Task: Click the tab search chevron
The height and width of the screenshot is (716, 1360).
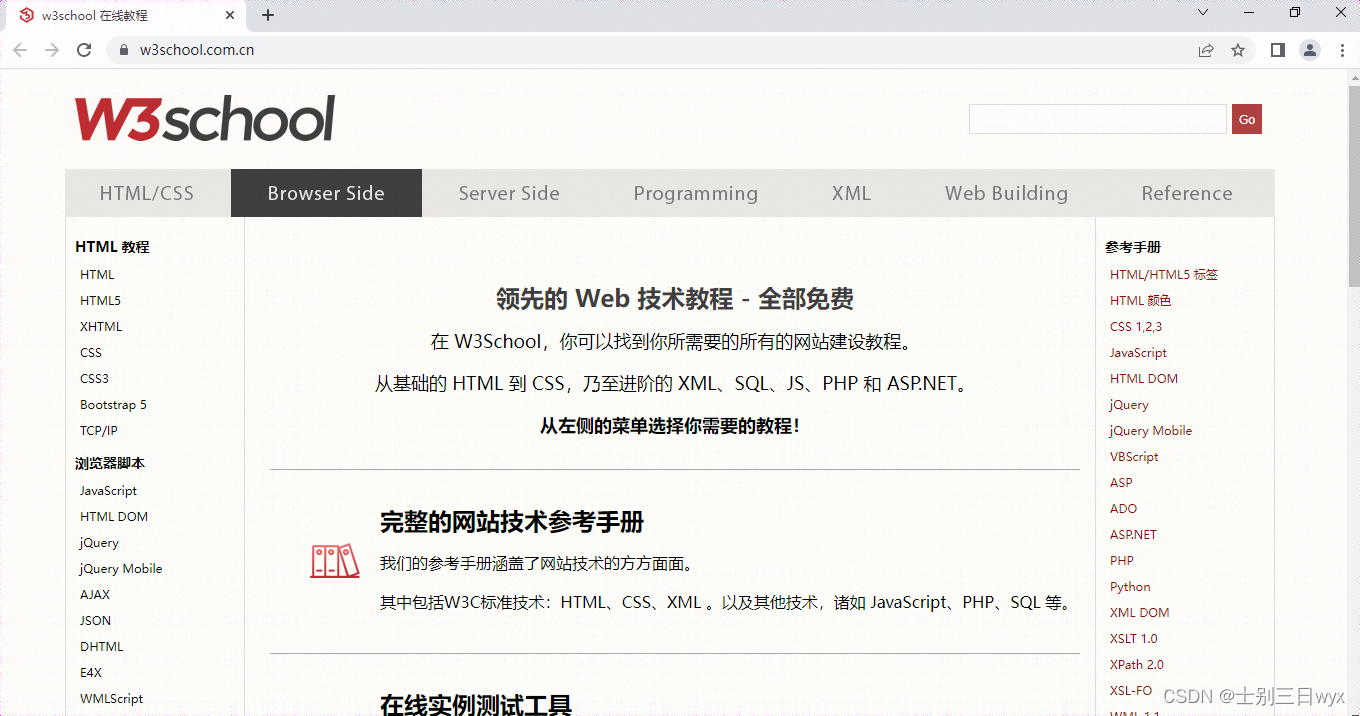Action: click(1203, 13)
